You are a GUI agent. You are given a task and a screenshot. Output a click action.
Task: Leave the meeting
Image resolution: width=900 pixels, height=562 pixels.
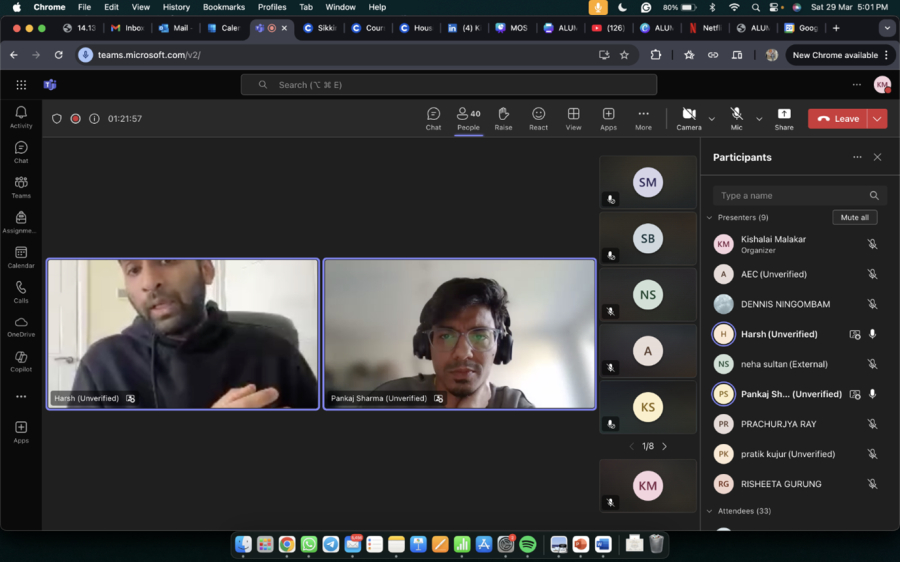point(837,119)
